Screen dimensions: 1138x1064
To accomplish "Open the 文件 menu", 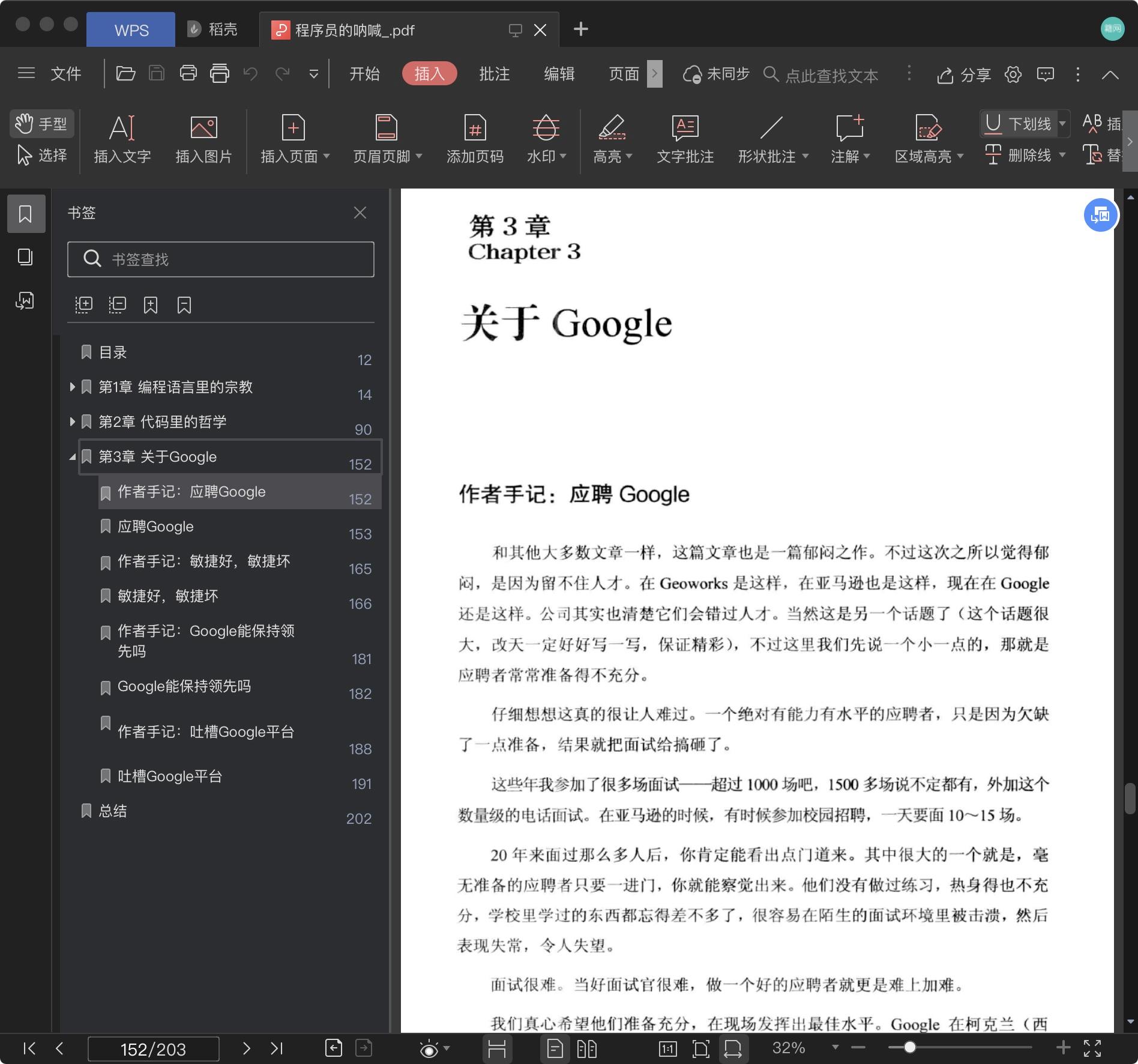I will pyautogui.click(x=65, y=74).
